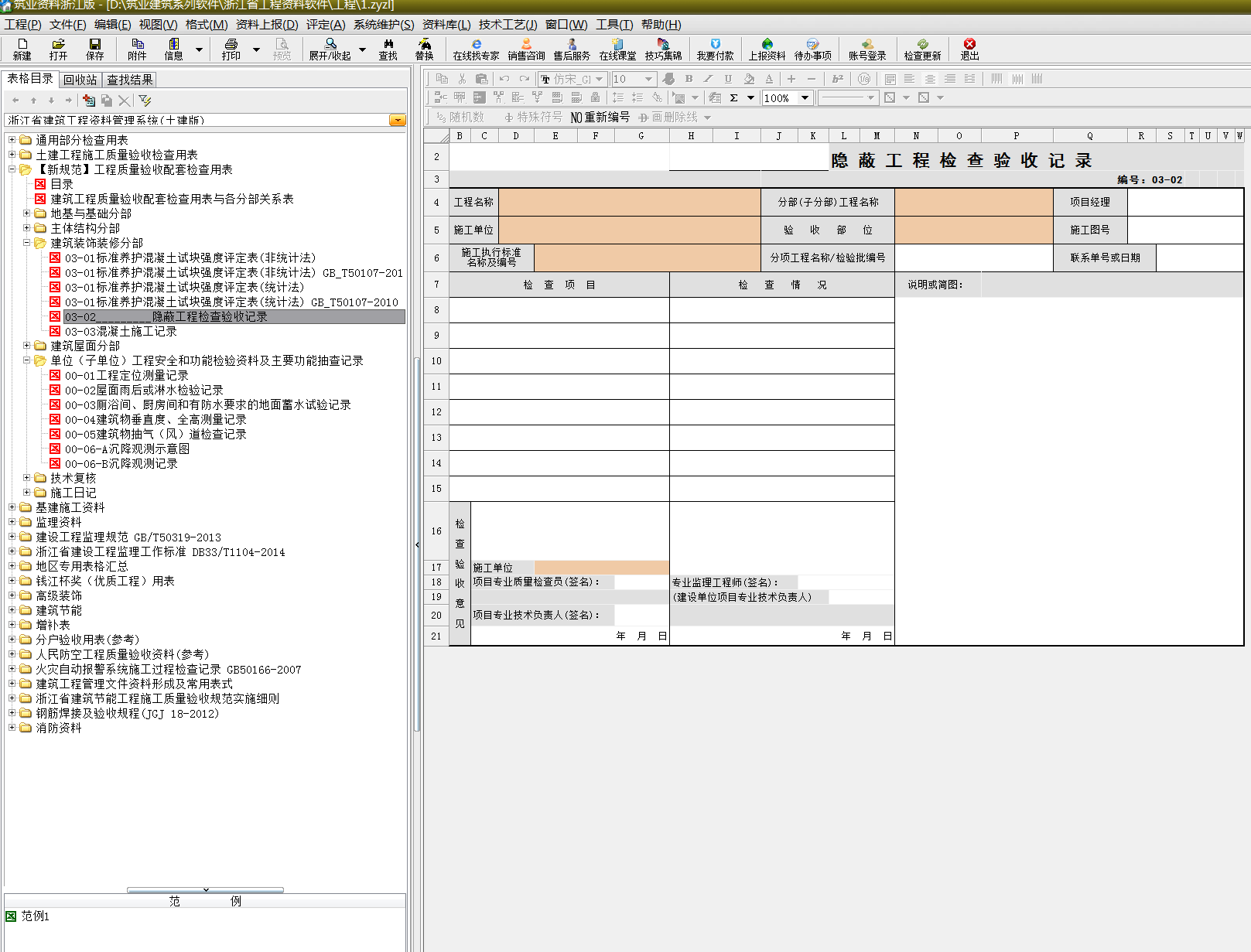This screenshot has height=952, width=1251.
Task: Click the cut scissors icon
Action: pos(462,79)
